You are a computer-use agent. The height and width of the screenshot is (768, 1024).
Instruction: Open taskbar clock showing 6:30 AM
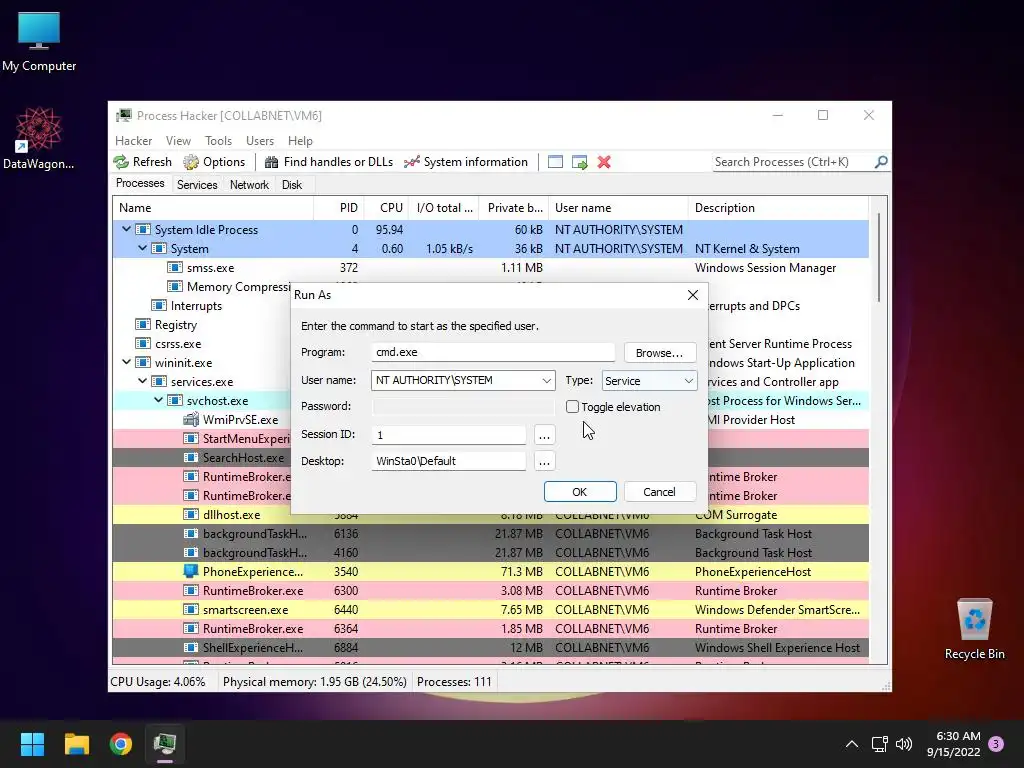point(953,744)
